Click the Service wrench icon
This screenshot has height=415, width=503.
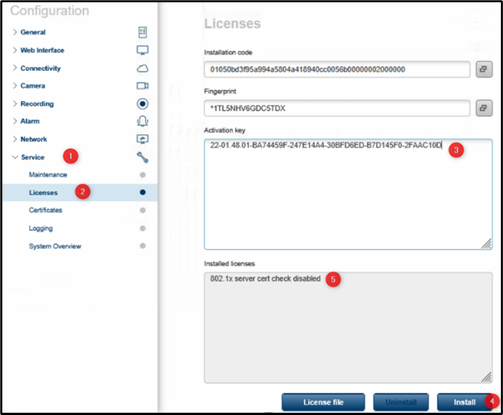click(x=142, y=157)
